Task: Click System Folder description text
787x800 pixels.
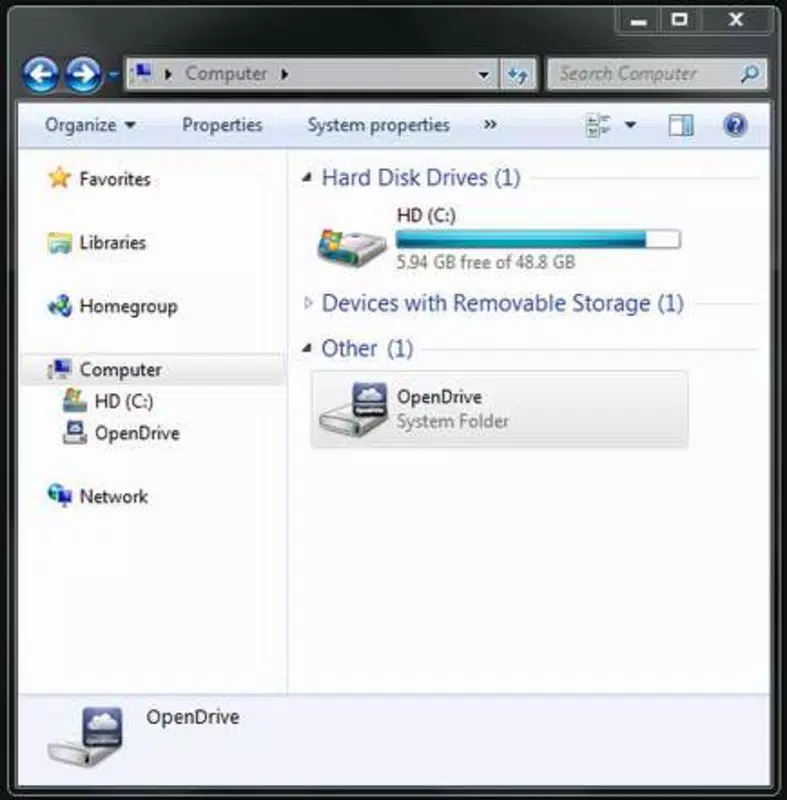Action: [452, 421]
